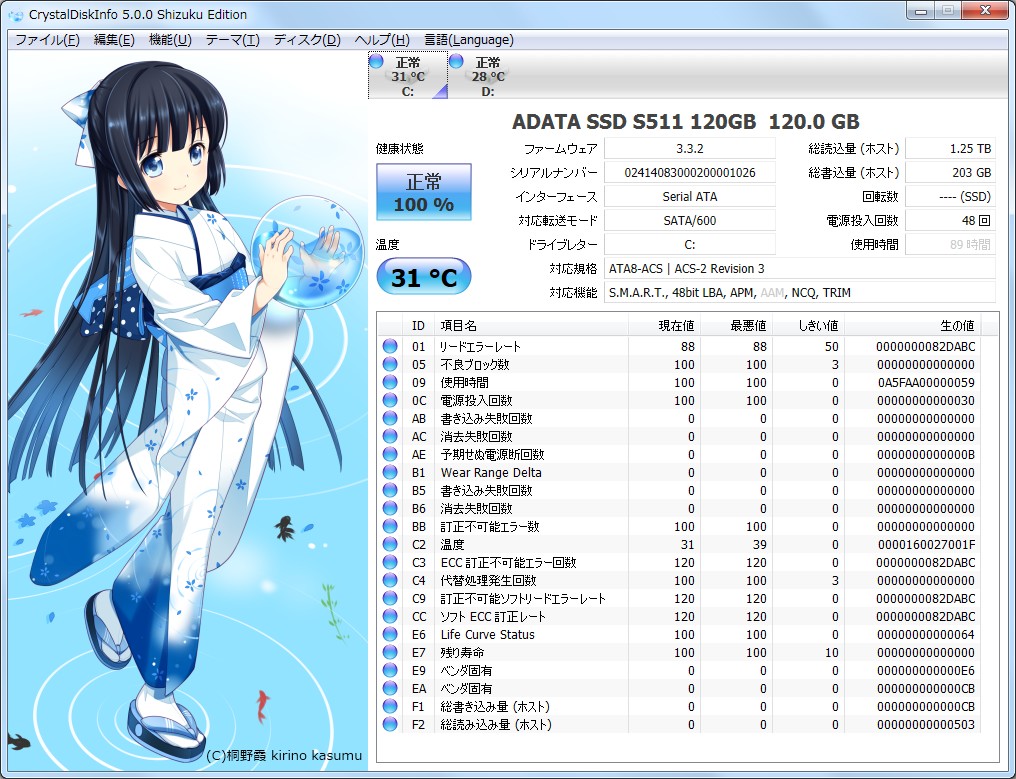Click the 31°C temperature button
Viewport: 1016px width, 779px height.
point(423,276)
